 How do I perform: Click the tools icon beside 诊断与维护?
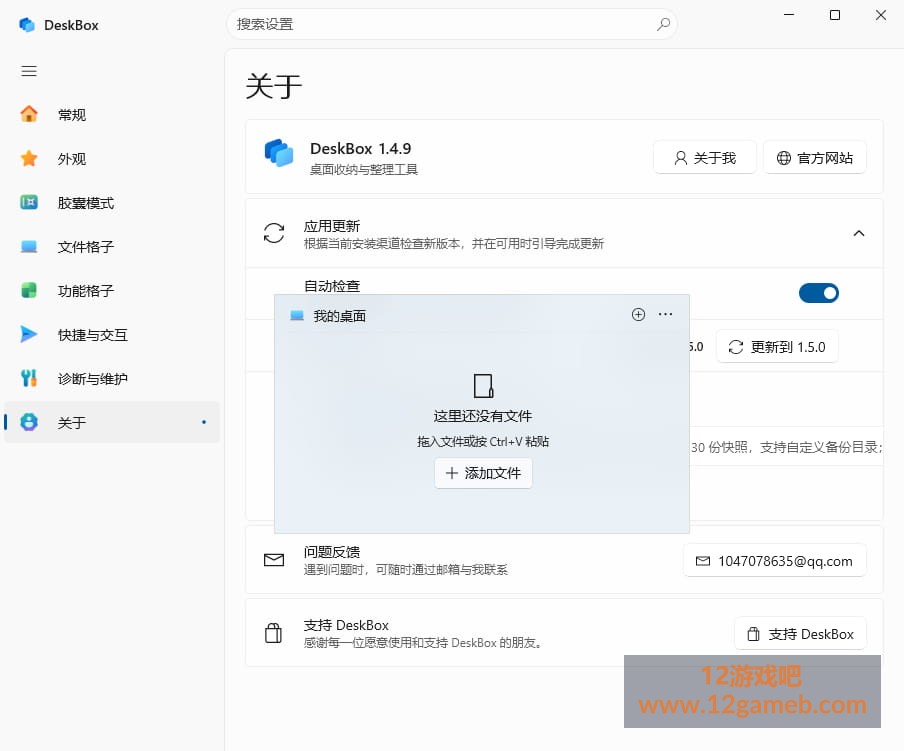[x=29, y=378]
